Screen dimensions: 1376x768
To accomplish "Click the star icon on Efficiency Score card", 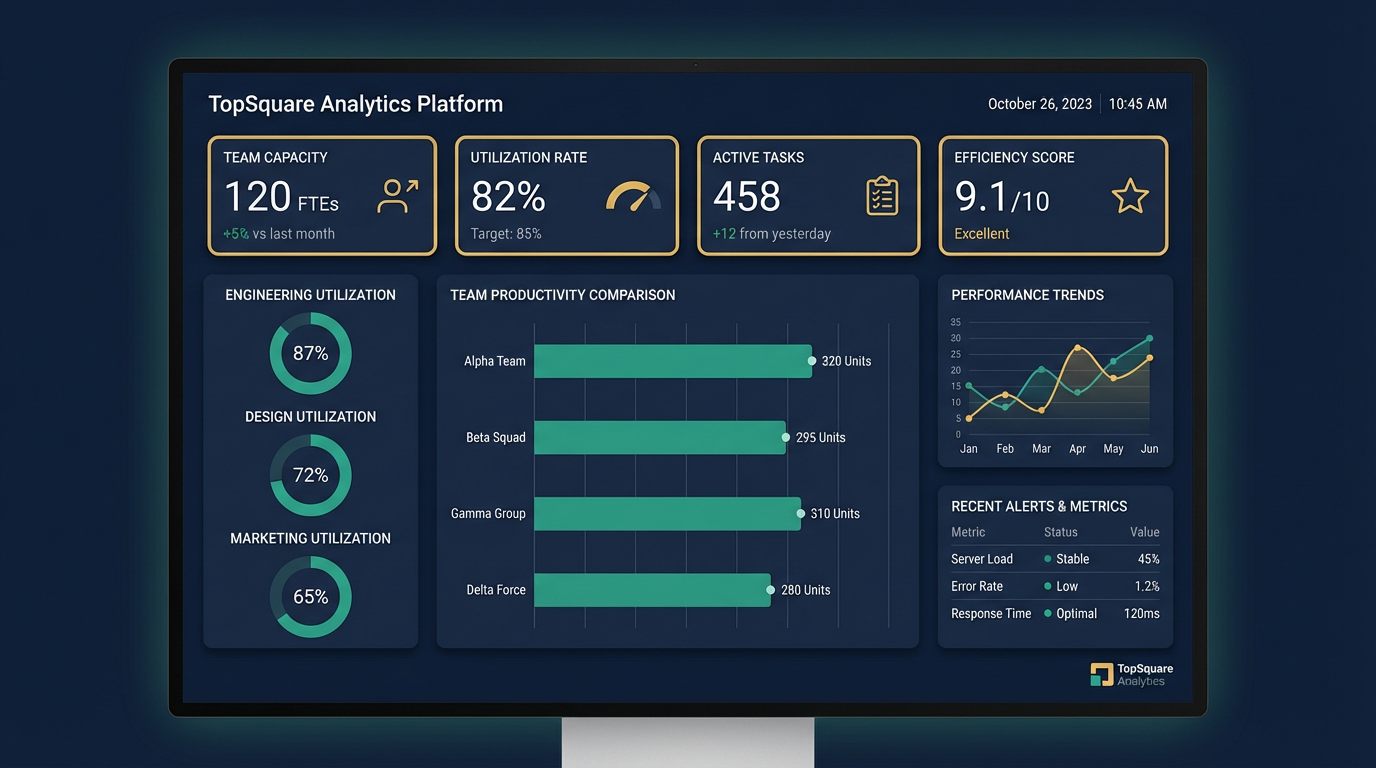I will [x=1129, y=196].
